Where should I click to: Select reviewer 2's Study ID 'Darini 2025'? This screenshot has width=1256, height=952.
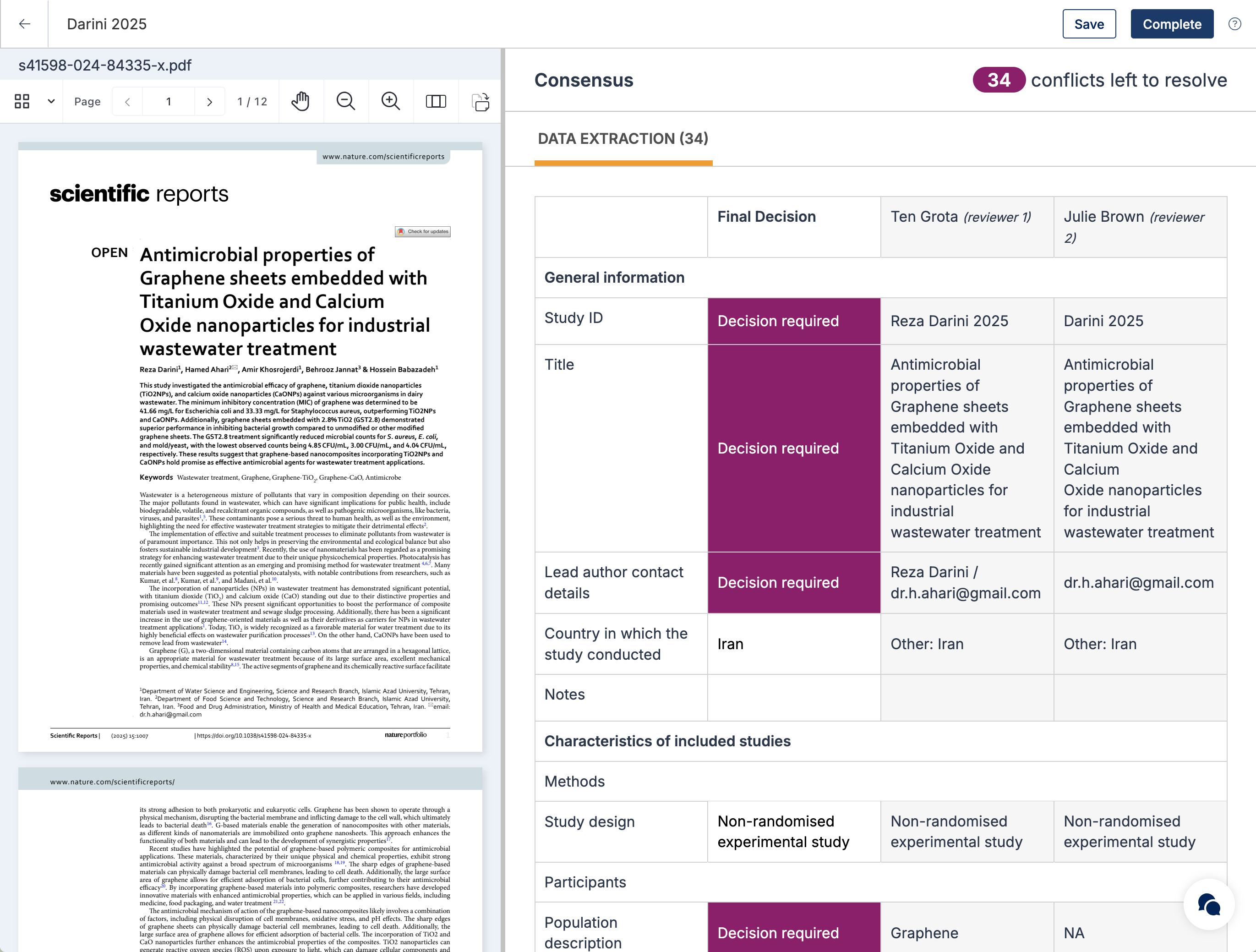pos(1140,321)
